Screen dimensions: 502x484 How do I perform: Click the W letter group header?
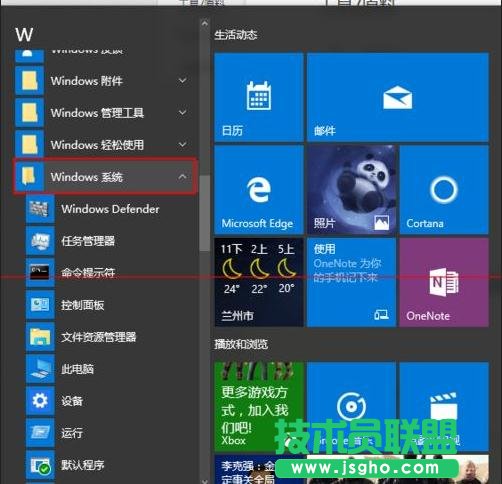point(24,34)
